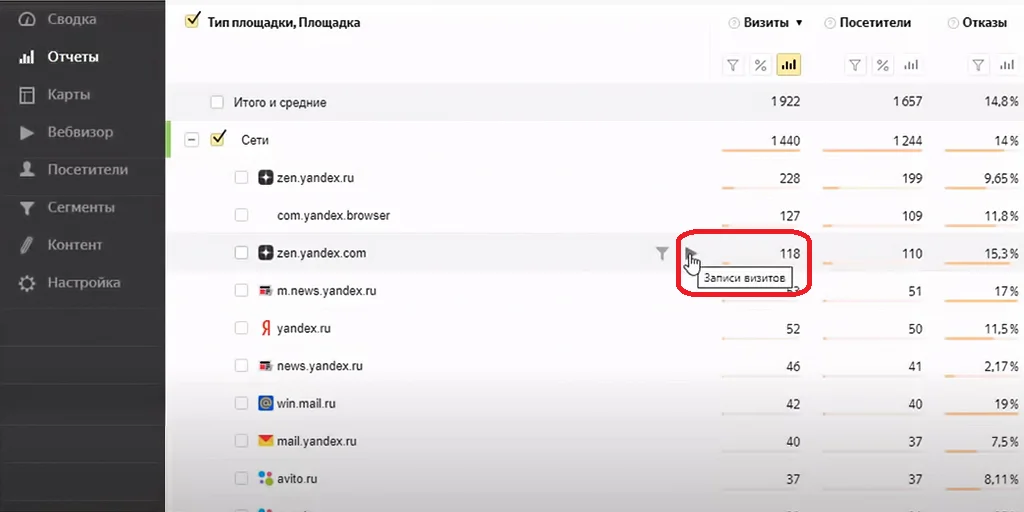1024x512 pixels.
Task: Click the win.mail.ru site name
Action: pyautogui.click(x=306, y=404)
